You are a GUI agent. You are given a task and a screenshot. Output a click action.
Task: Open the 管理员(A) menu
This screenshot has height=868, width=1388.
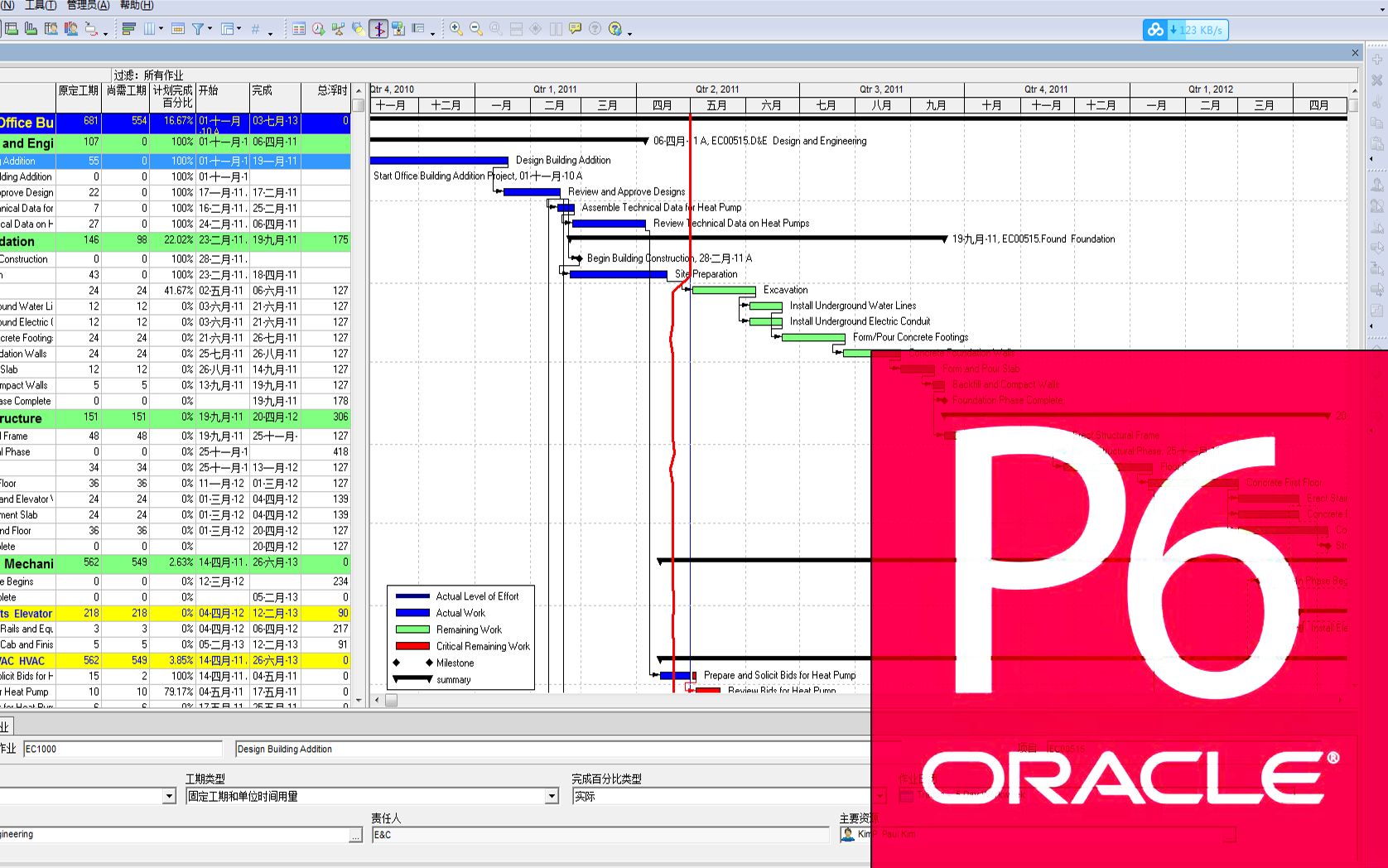pyautogui.click(x=88, y=5)
